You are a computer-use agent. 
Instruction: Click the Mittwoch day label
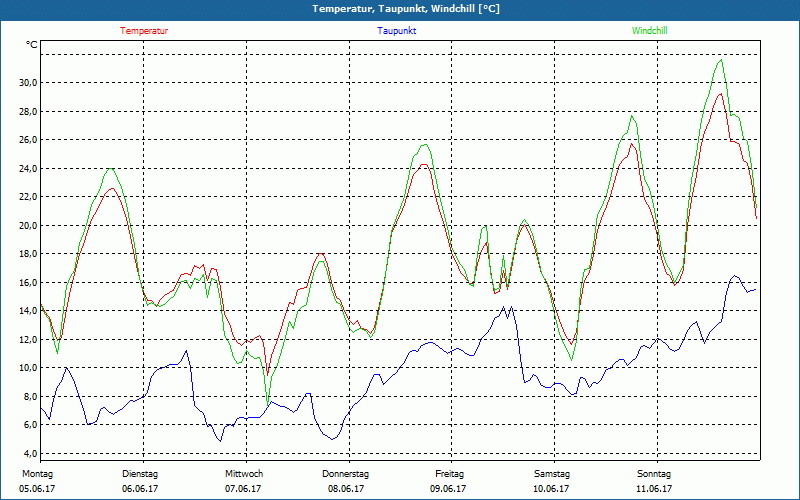tap(244, 474)
